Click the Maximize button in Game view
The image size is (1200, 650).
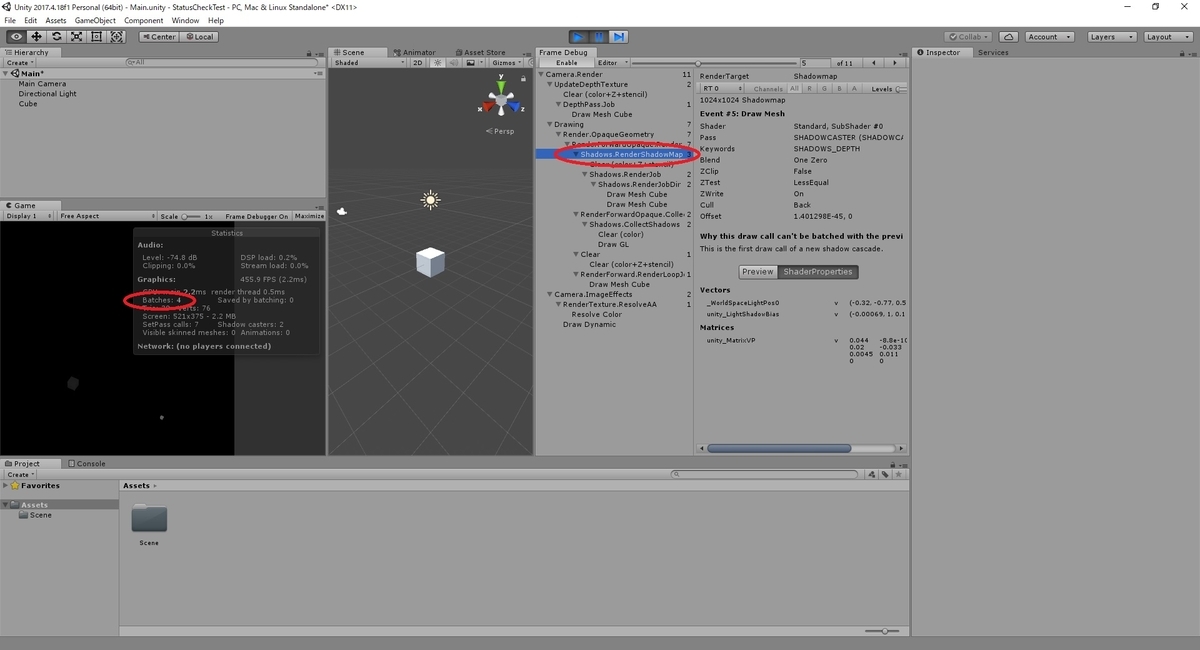click(308, 214)
